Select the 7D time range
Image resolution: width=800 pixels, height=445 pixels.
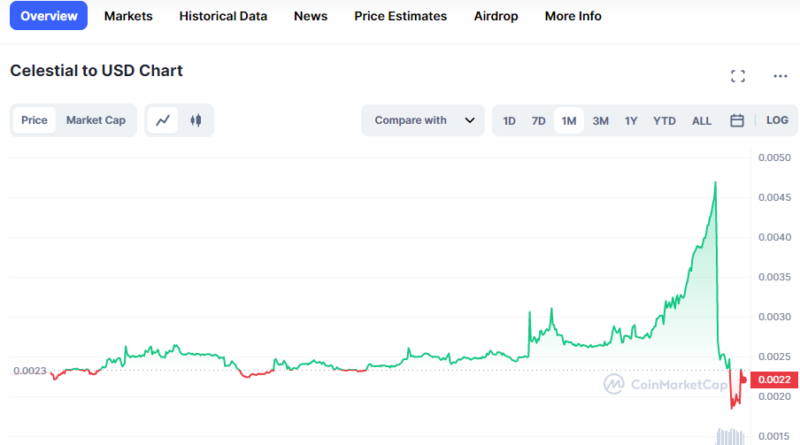click(x=538, y=120)
